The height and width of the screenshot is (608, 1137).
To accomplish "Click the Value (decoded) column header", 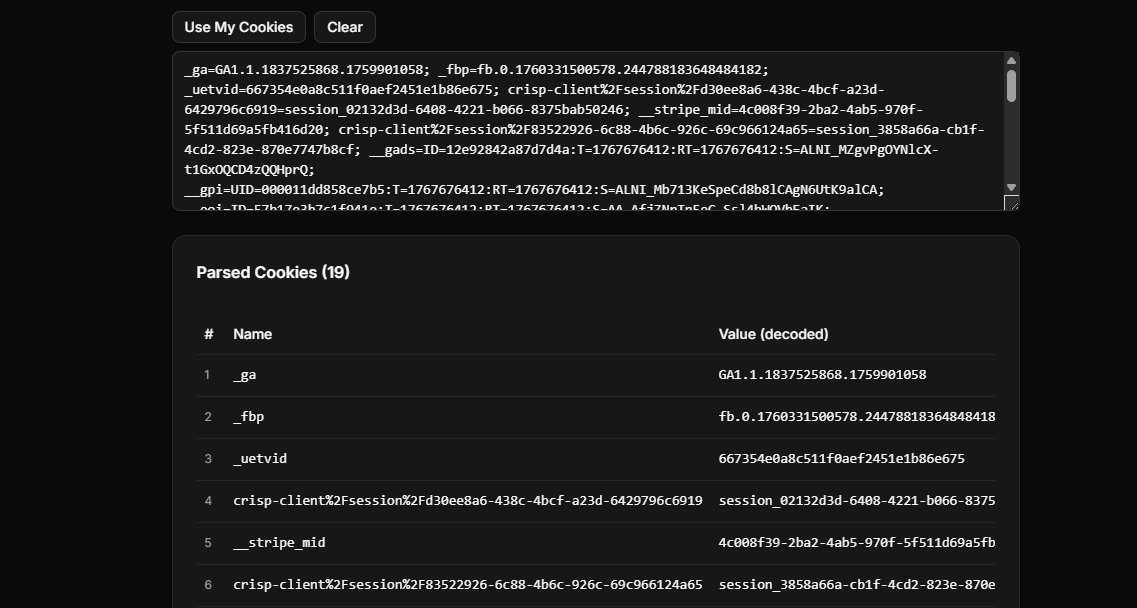I will pyautogui.click(x=773, y=333).
